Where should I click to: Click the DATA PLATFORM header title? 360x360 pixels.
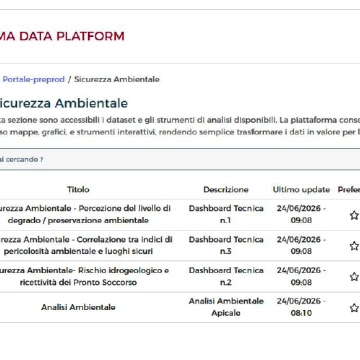pos(62,36)
